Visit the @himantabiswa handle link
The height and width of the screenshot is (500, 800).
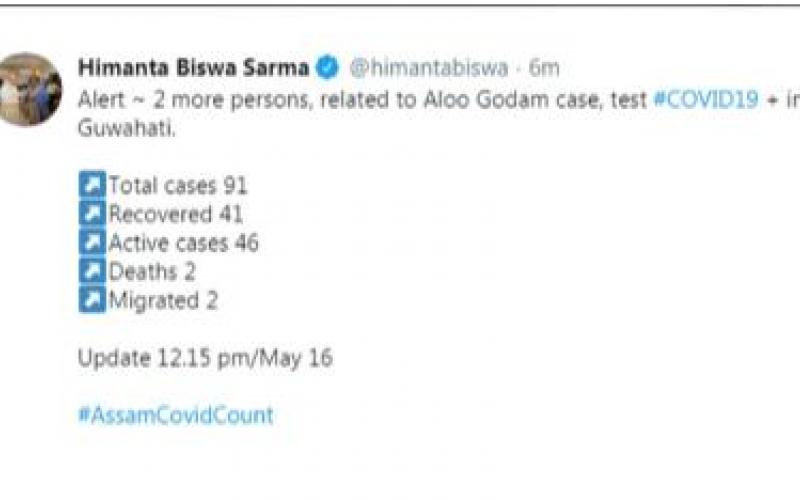pos(430,68)
